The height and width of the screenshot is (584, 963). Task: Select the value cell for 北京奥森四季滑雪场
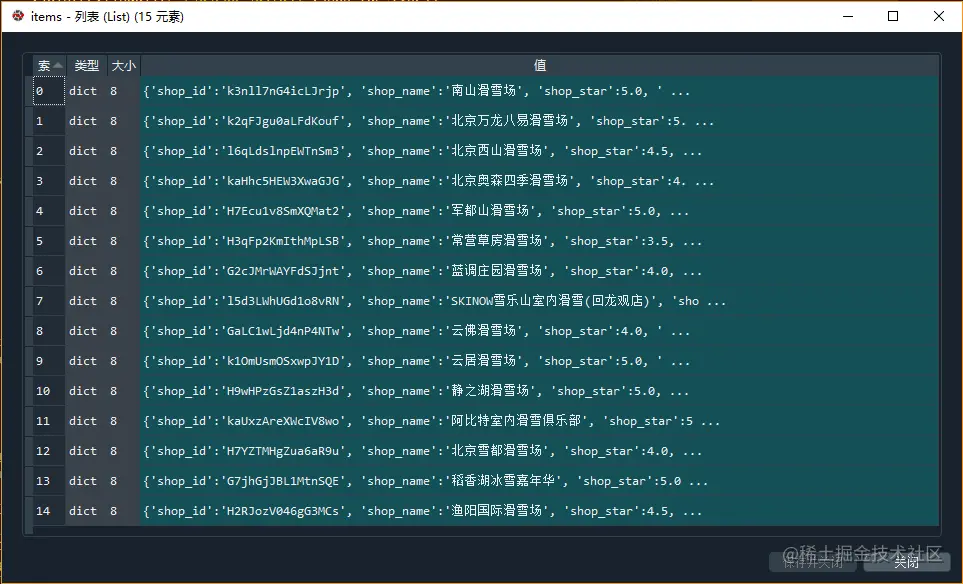[540, 181]
